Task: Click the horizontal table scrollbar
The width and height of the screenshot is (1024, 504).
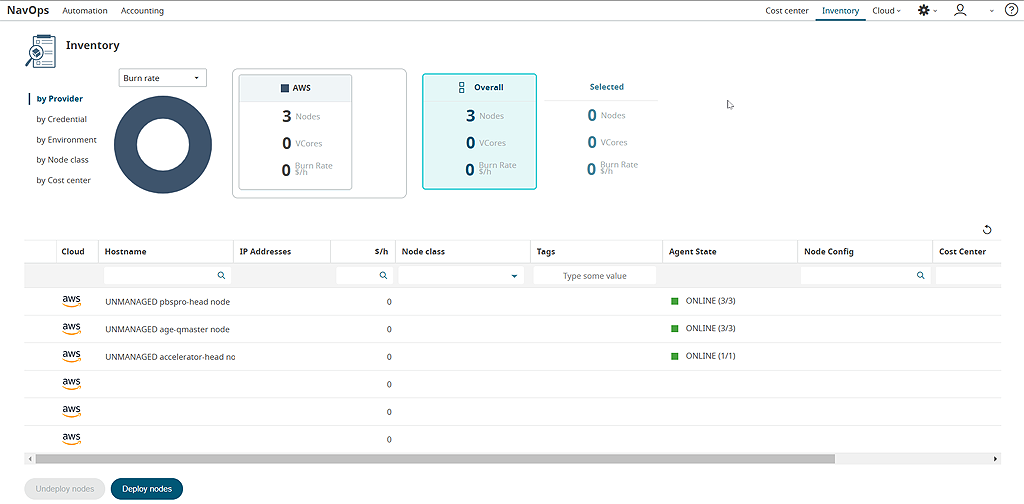Action: click(435, 459)
